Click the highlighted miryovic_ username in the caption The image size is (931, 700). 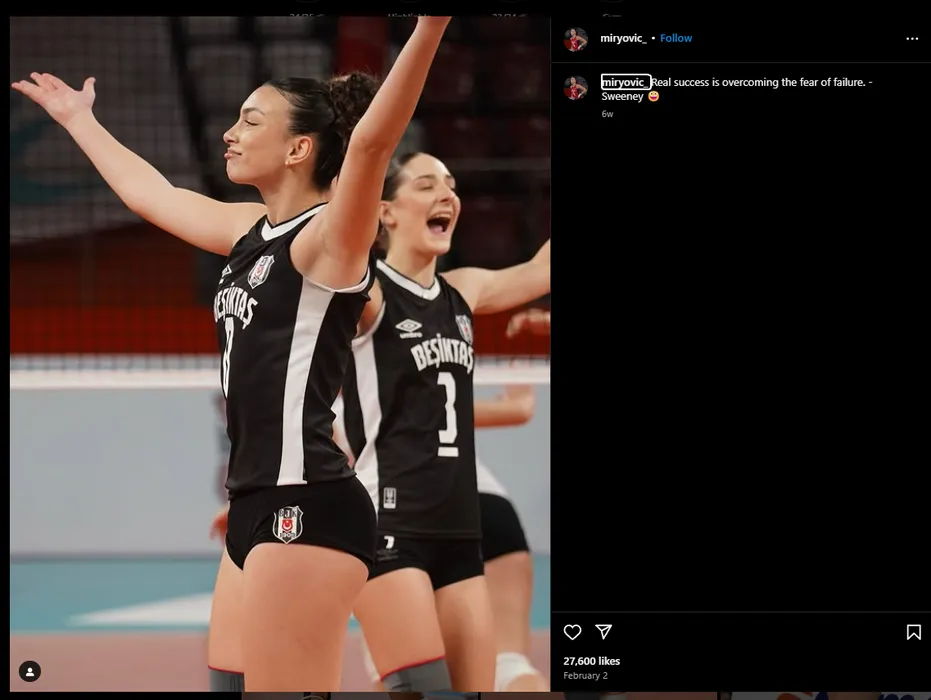coord(625,82)
